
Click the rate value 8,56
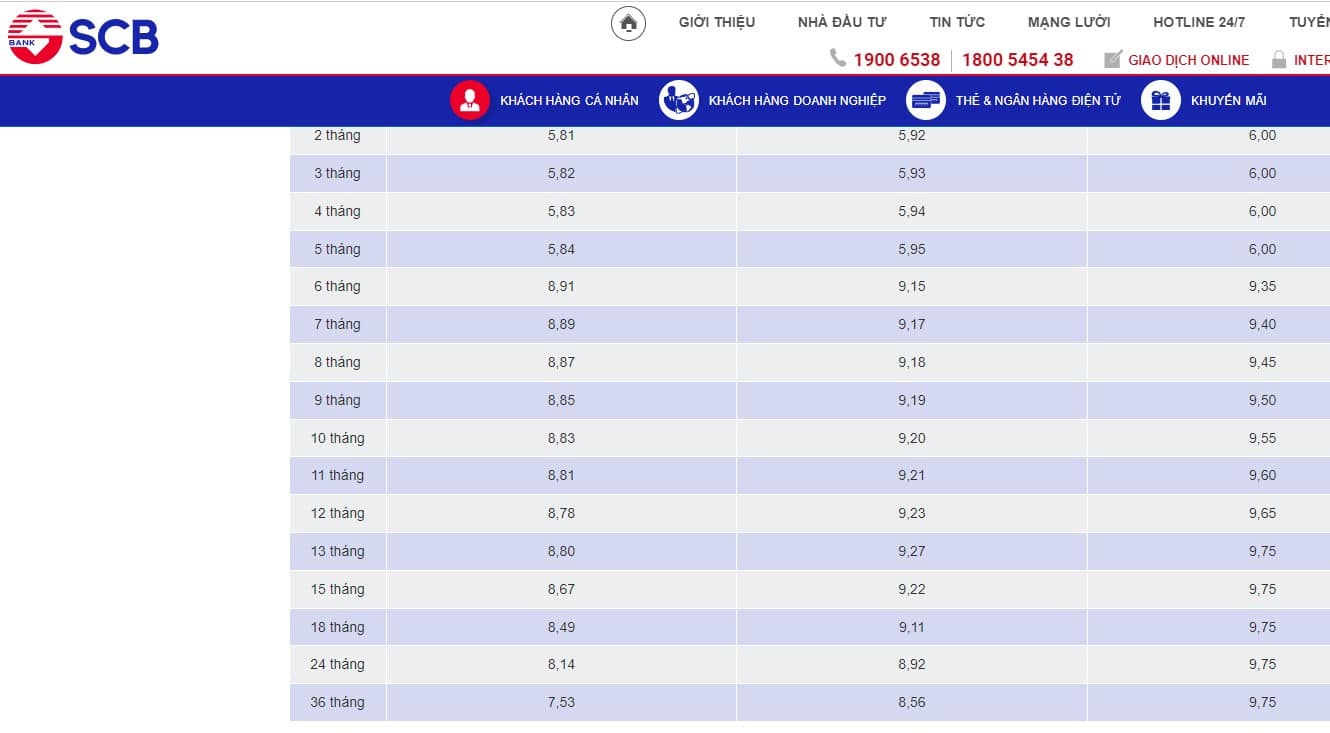[x=912, y=702]
